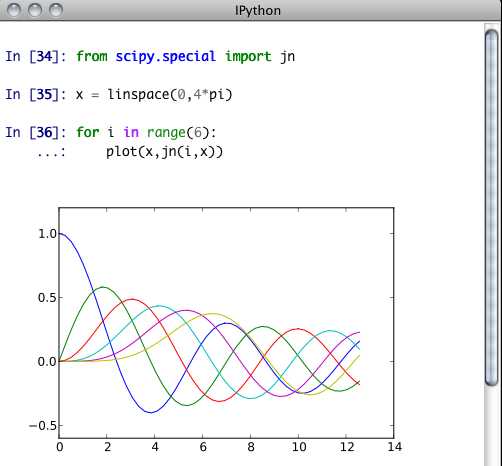Click the 14 label on the x-axis
The image size is (502, 466).
tap(394, 447)
